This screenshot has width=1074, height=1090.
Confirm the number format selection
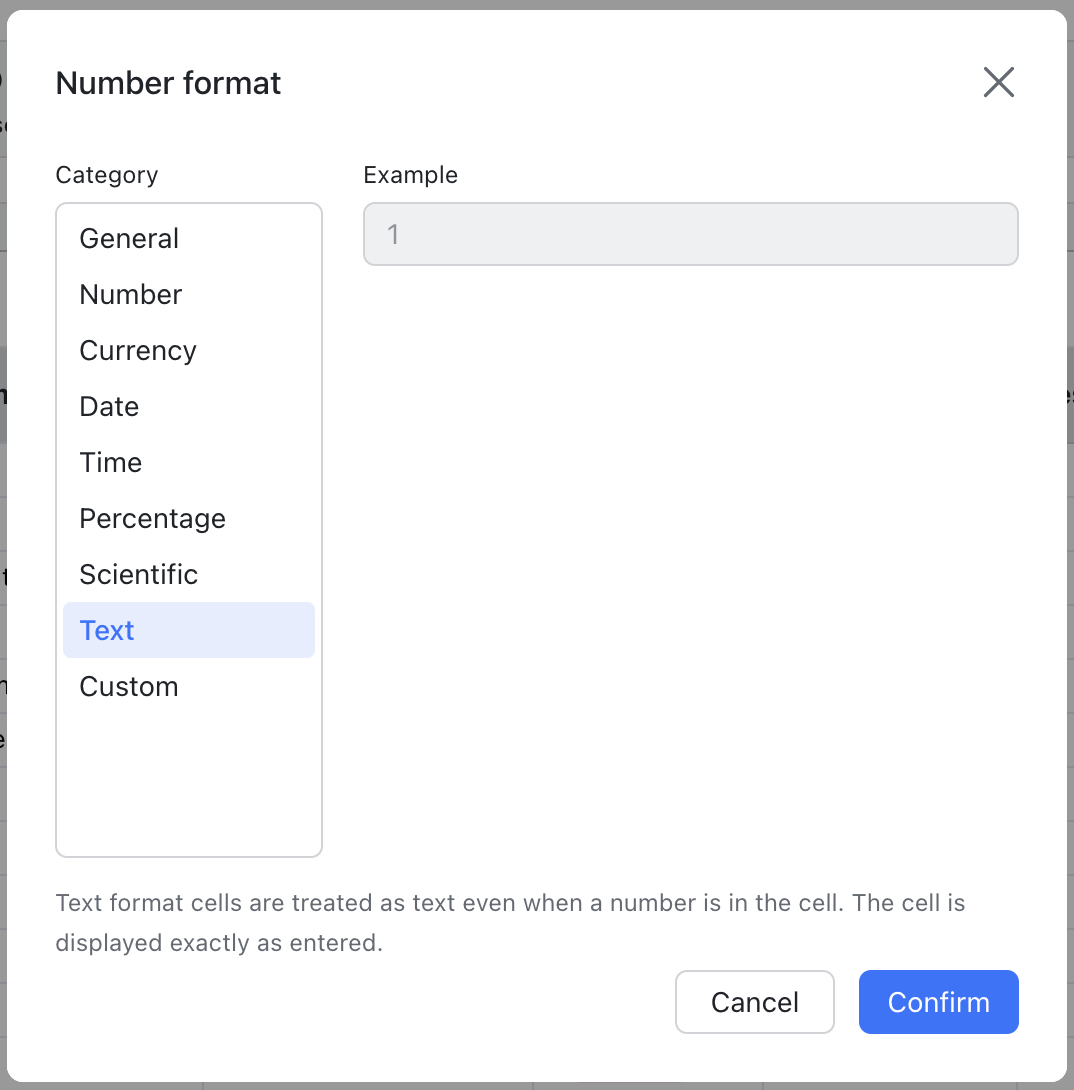(938, 1002)
